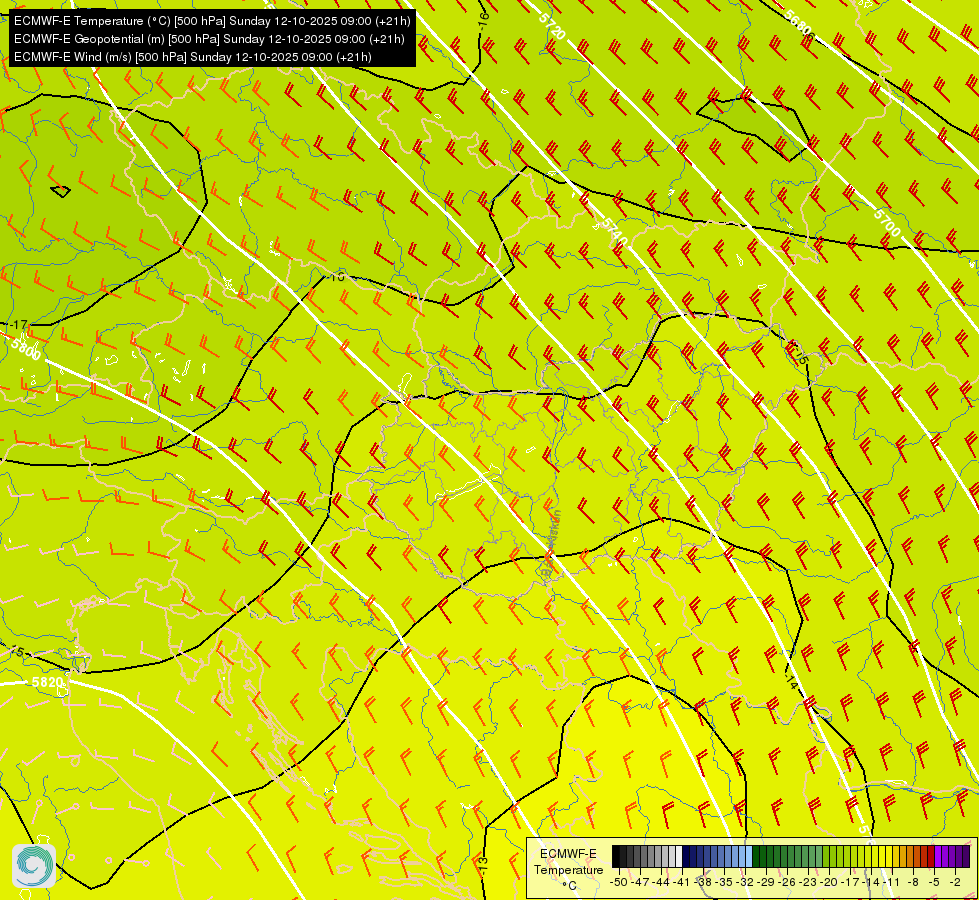Click the -44 value in the colour legend
The image size is (979, 900).
click(661, 883)
